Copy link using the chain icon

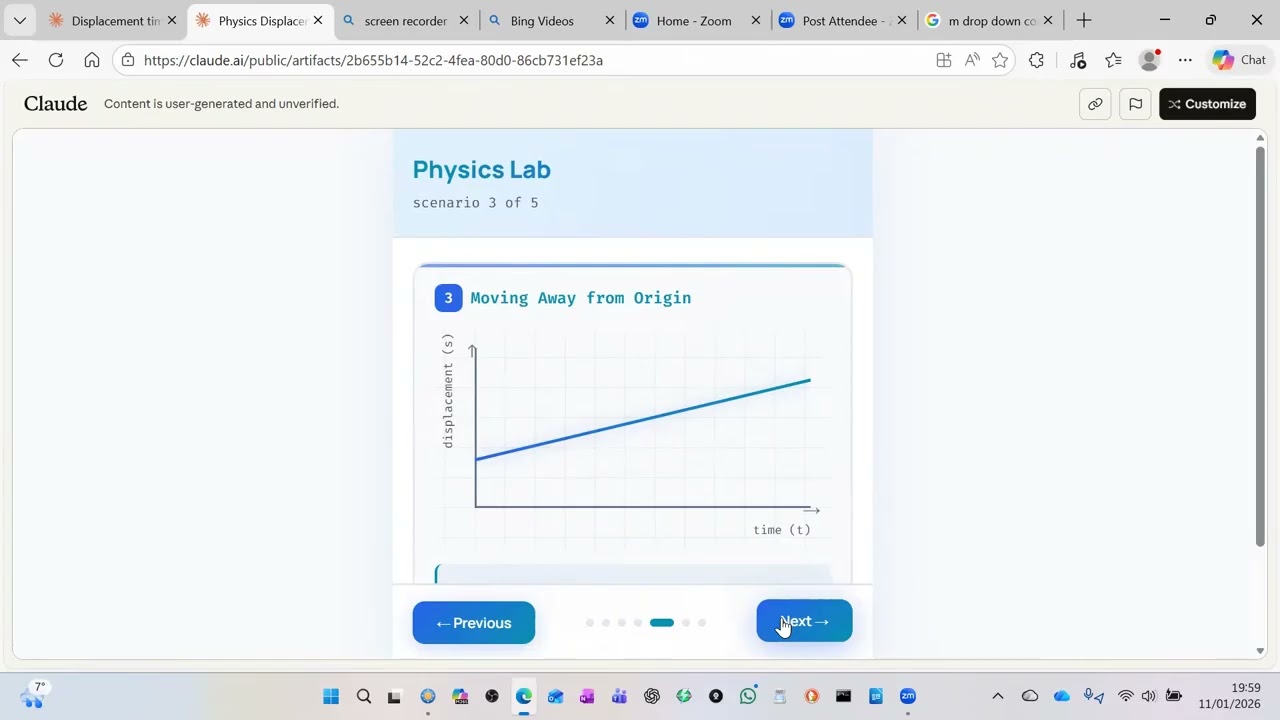click(1095, 104)
